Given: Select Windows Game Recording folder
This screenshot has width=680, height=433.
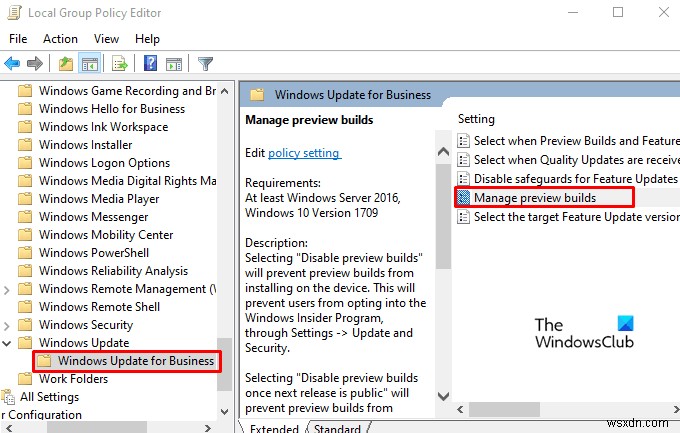Looking at the screenshot, I should [x=127, y=91].
